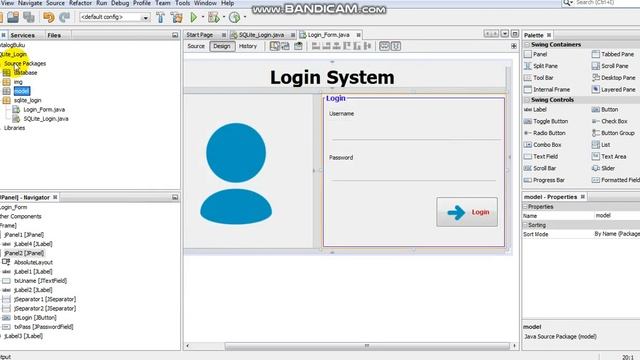The height and width of the screenshot is (360, 640).
Task: Select Progress Bar in the Palette
Action: click(544, 180)
